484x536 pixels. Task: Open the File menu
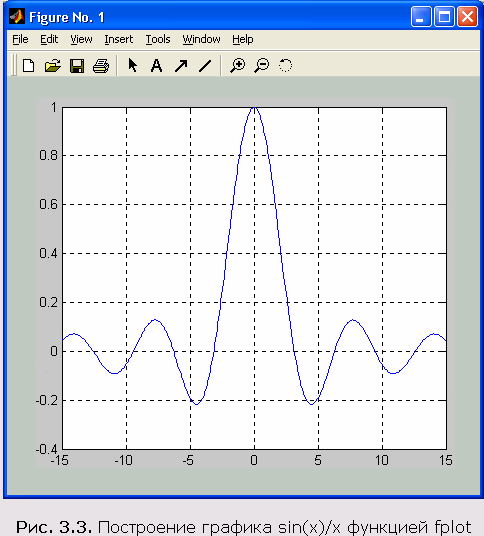click(x=20, y=39)
